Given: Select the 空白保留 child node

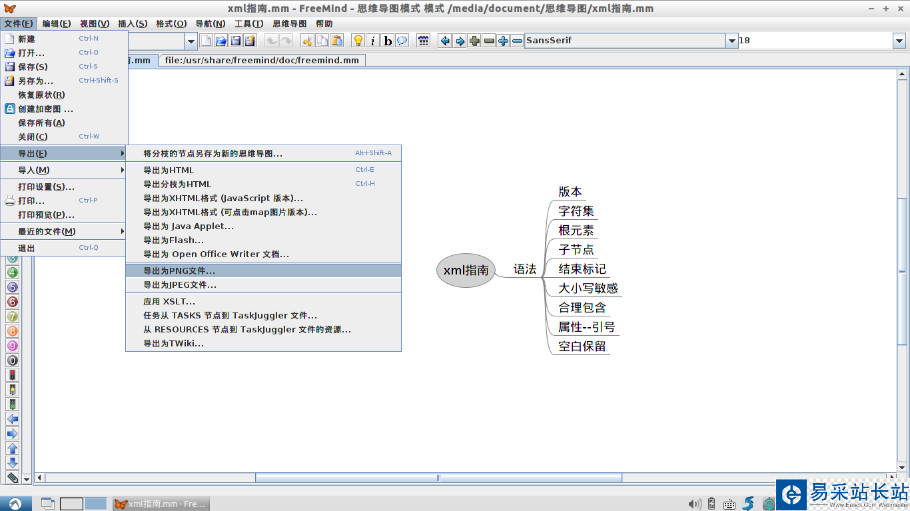Looking at the screenshot, I should (582, 346).
